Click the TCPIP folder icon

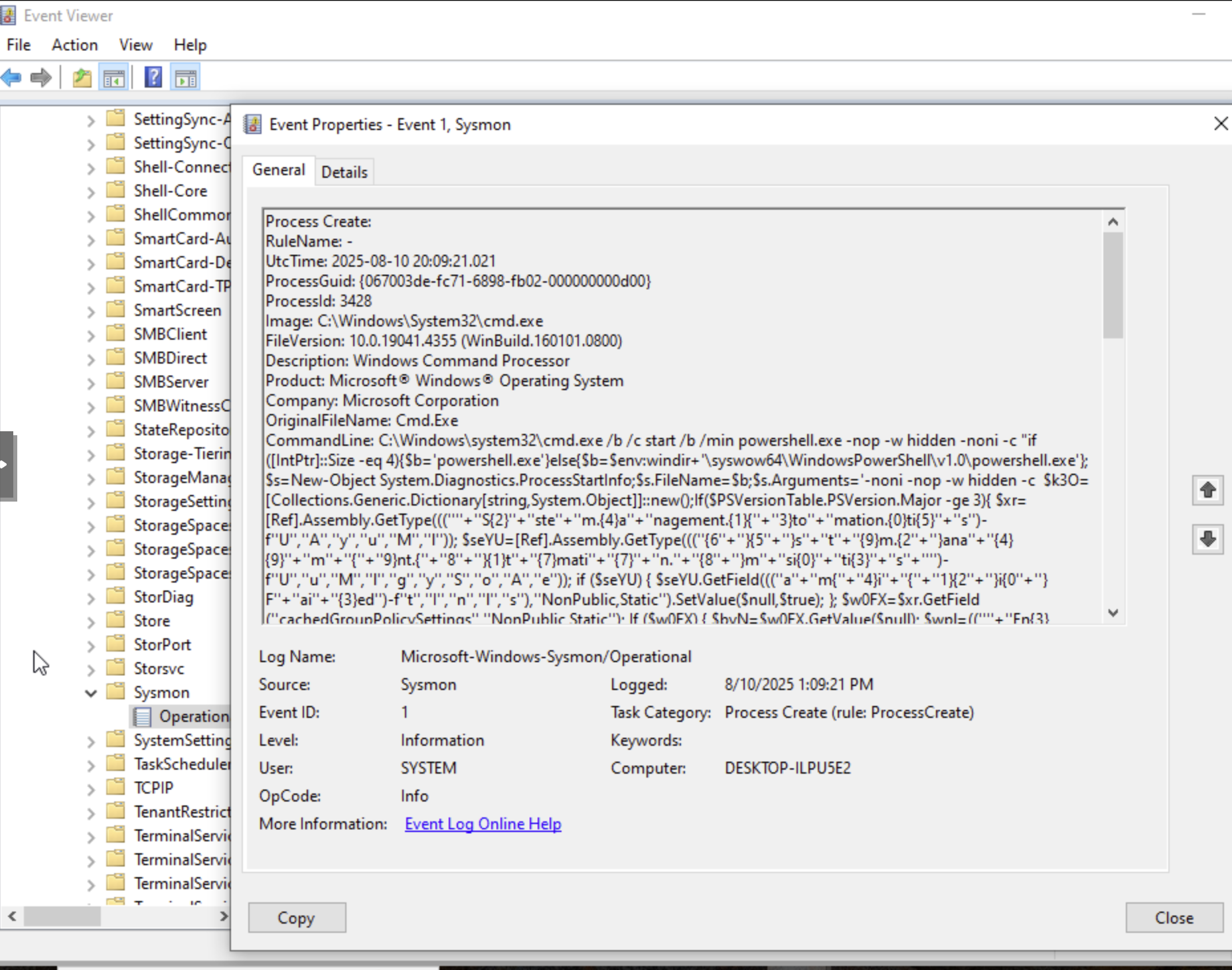pos(116,787)
